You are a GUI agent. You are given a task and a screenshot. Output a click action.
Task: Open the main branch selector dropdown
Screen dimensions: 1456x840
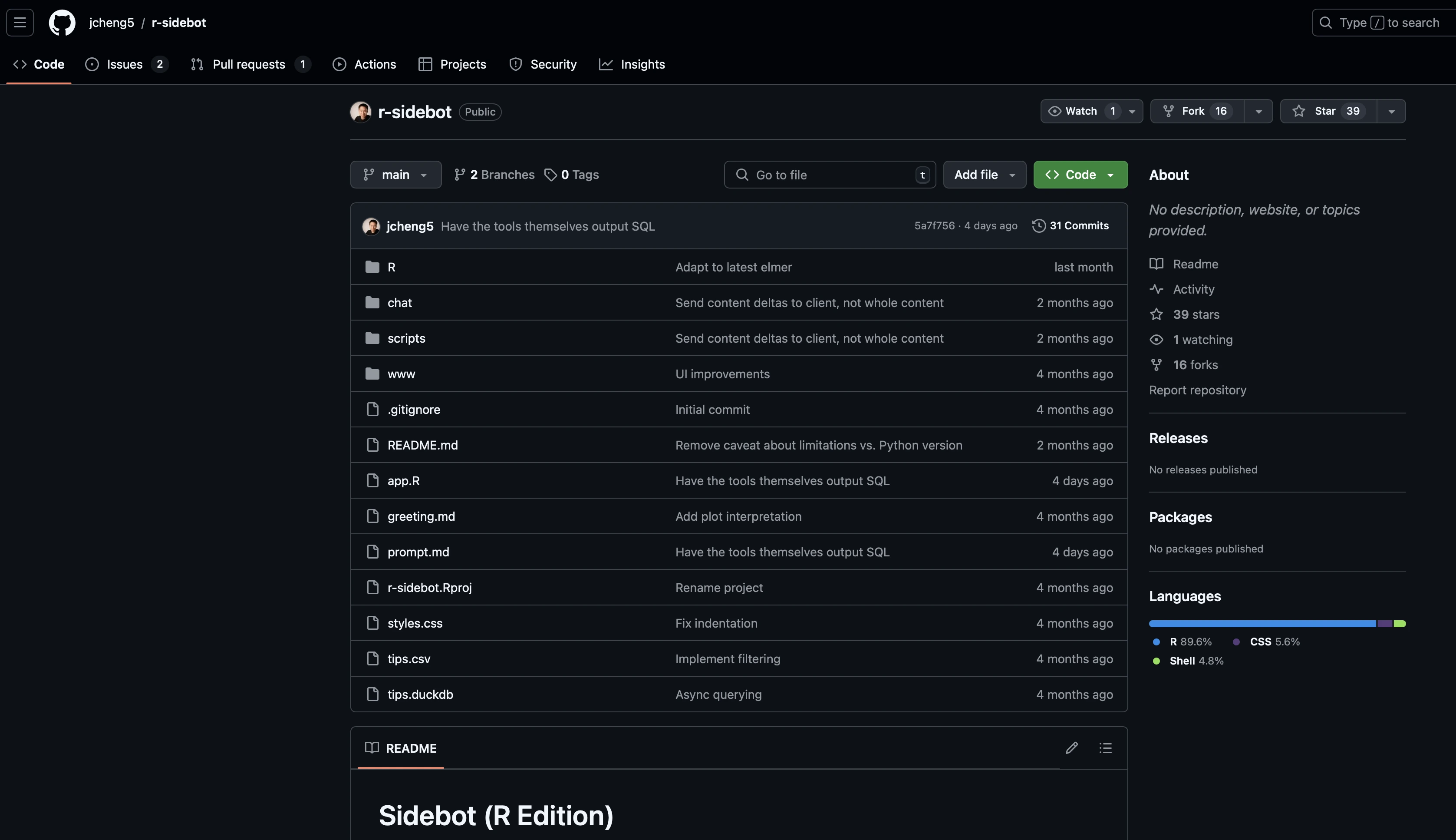point(395,175)
